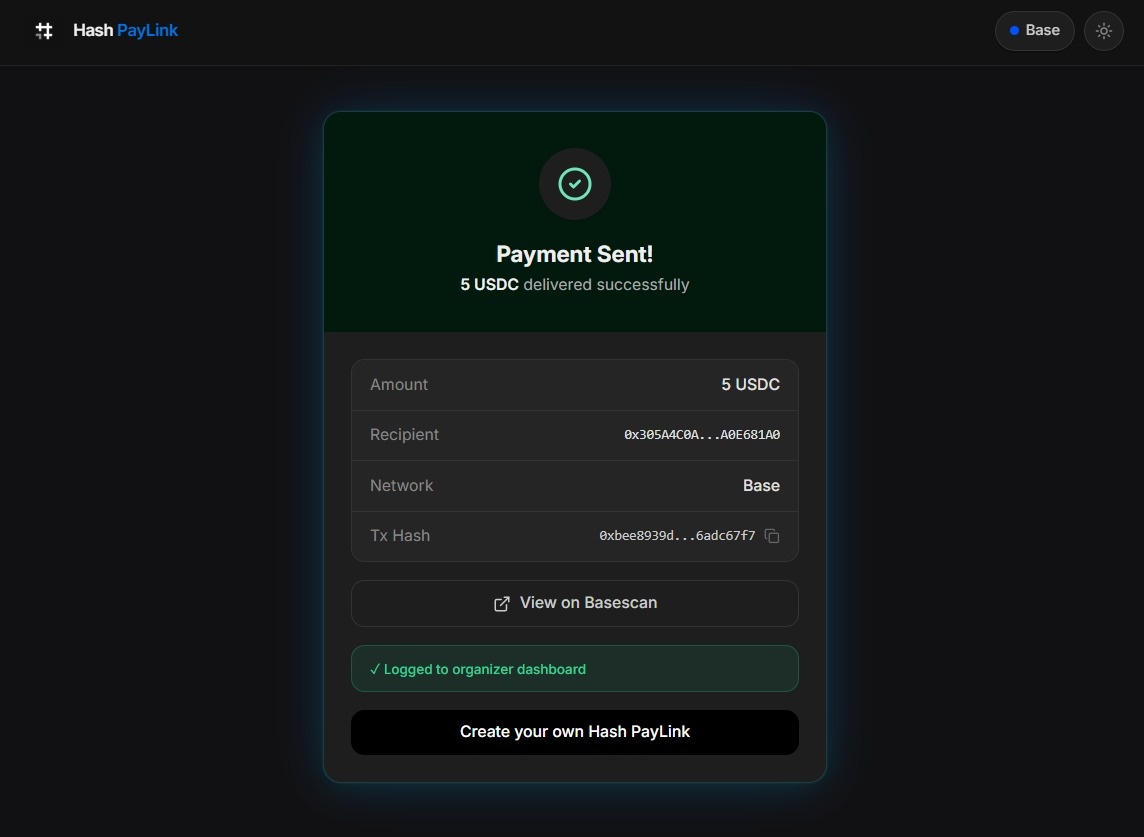Click the Network label

click(401, 485)
